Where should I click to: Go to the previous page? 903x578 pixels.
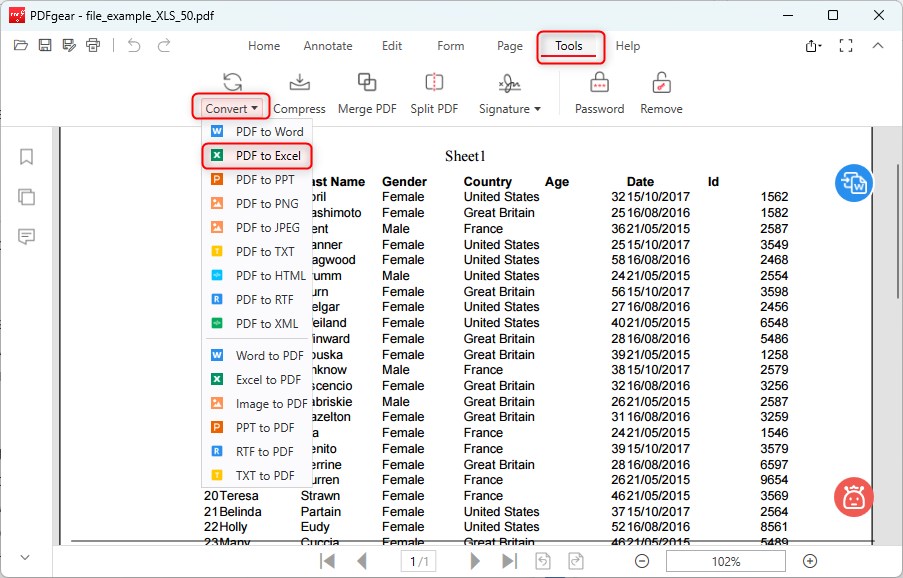pos(362,561)
